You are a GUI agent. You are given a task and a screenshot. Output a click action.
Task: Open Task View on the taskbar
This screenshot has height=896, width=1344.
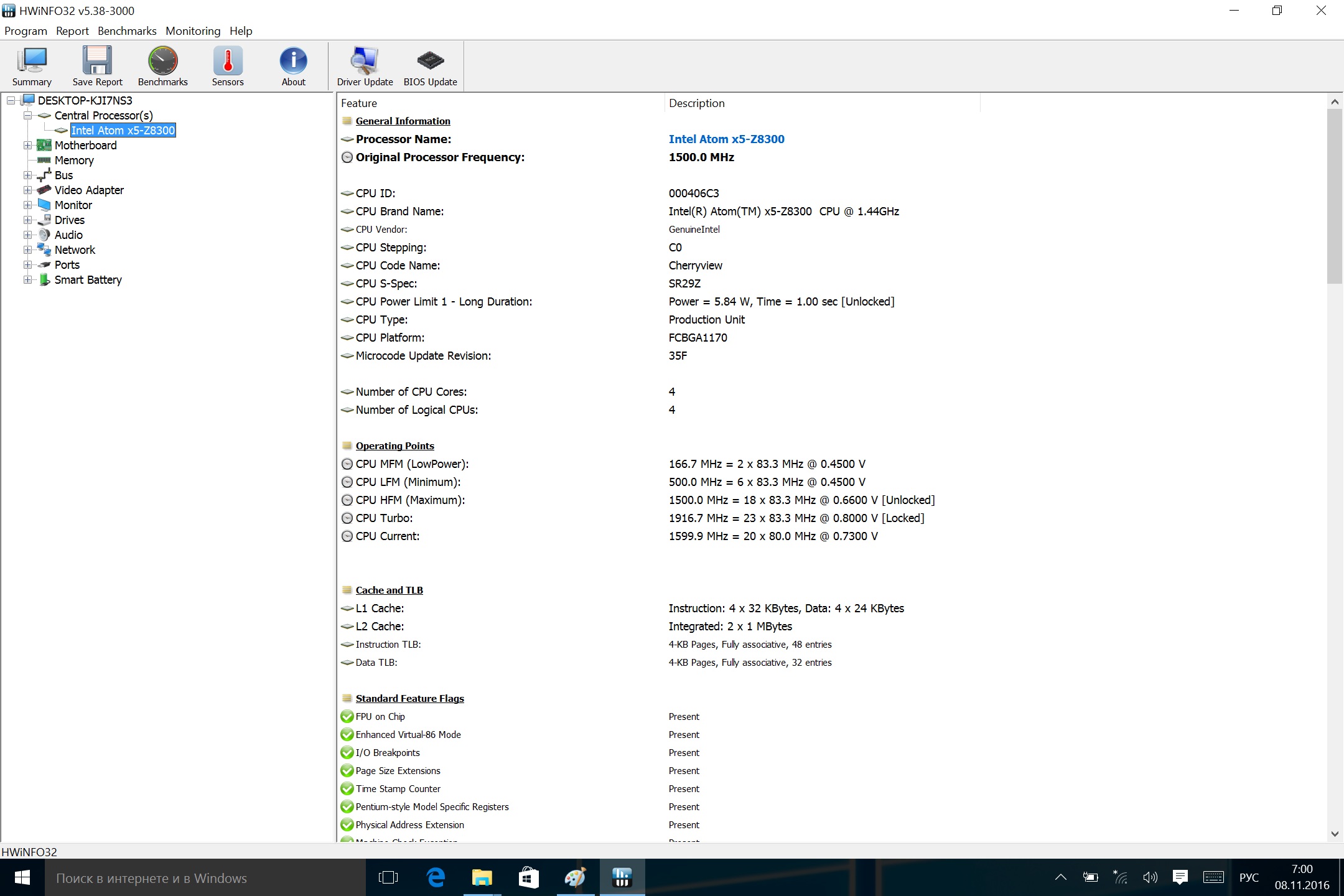pos(388,877)
